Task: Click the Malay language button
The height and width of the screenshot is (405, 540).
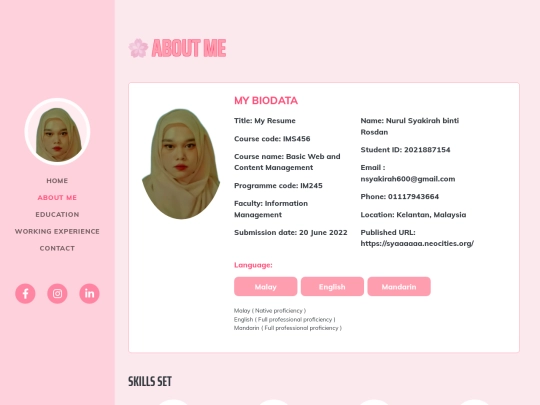Action: (x=266, y=287)
